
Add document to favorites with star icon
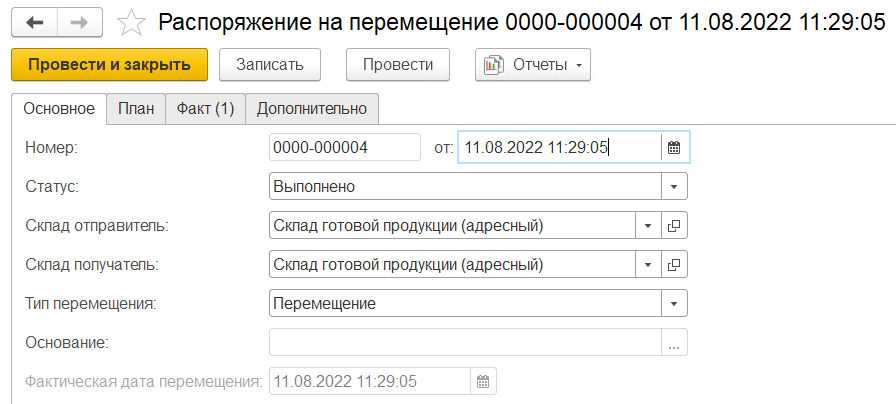[130, 22]
